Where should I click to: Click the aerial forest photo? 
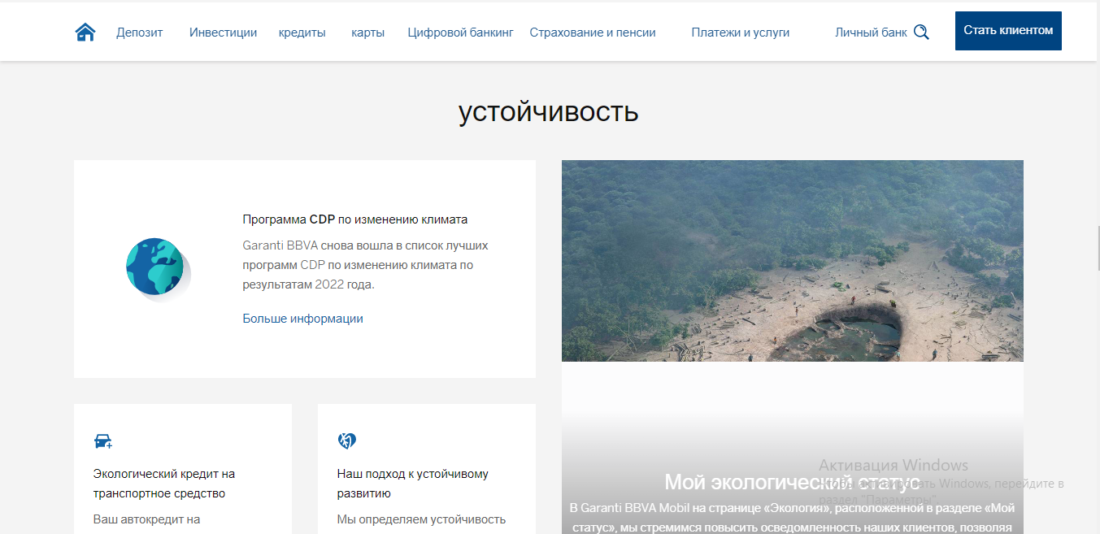[792, 260]
